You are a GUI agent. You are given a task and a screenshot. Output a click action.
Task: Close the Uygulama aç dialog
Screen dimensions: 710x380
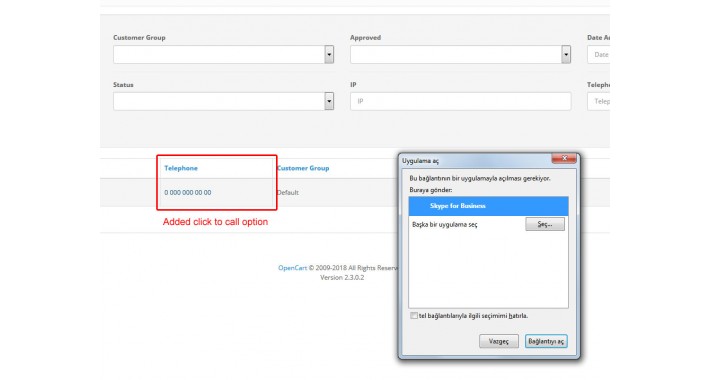click(564, 158)
